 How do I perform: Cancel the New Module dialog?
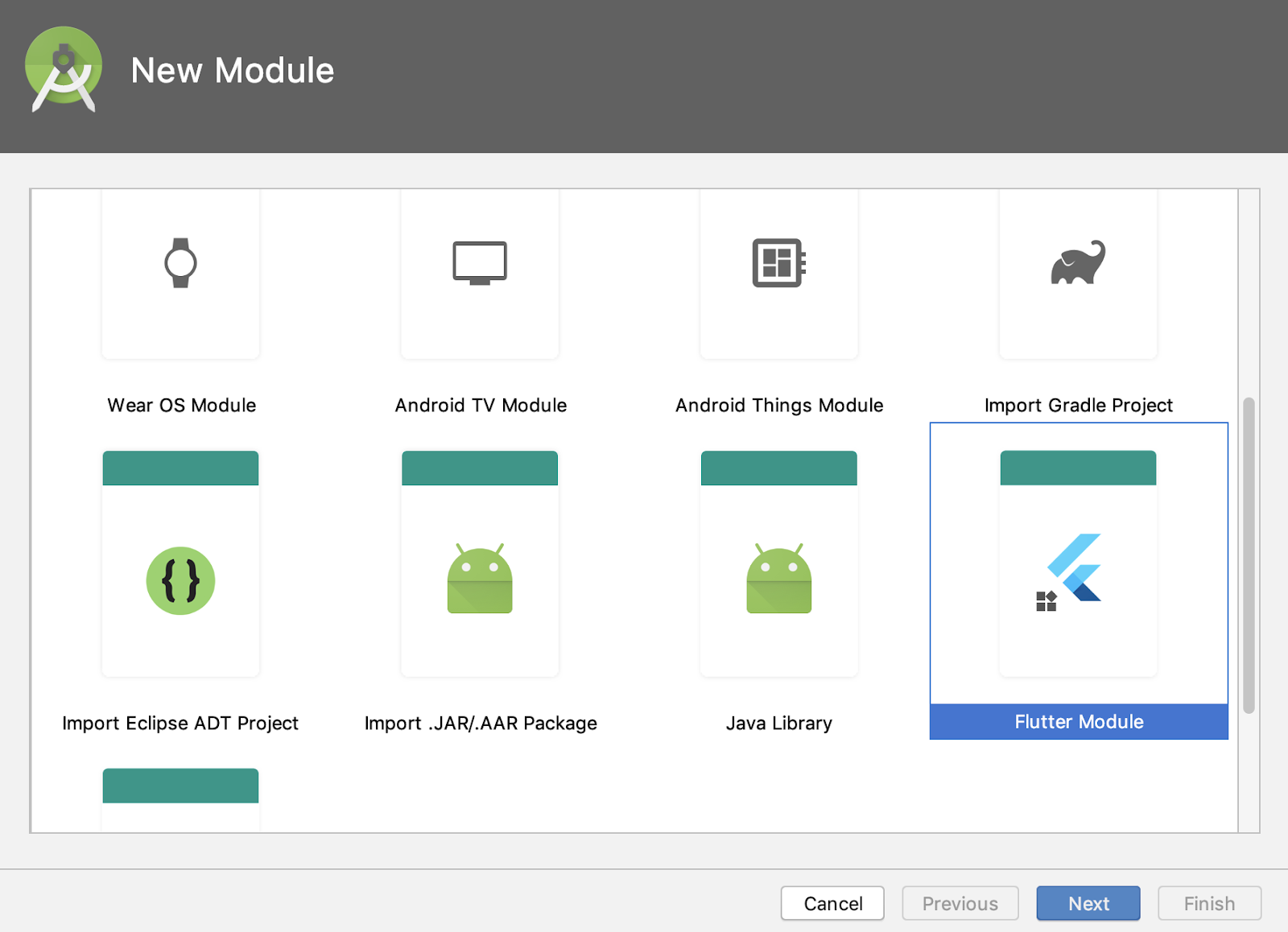coord(832,903)
